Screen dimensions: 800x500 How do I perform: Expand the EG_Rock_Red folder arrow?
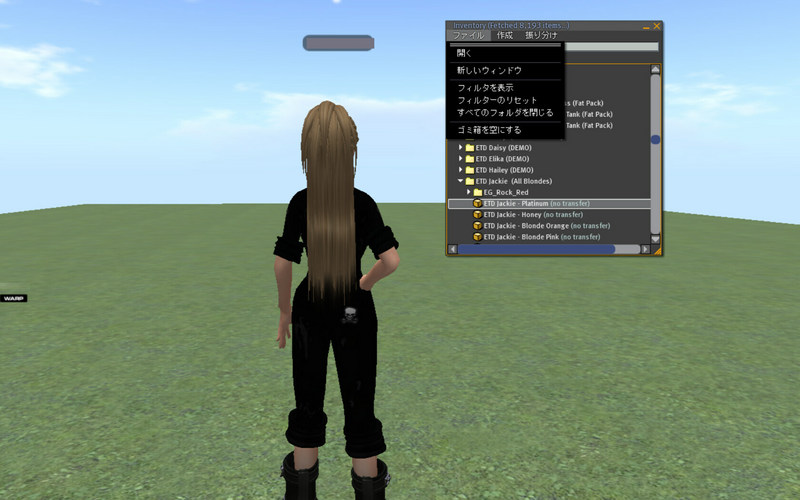pos(468,192)
